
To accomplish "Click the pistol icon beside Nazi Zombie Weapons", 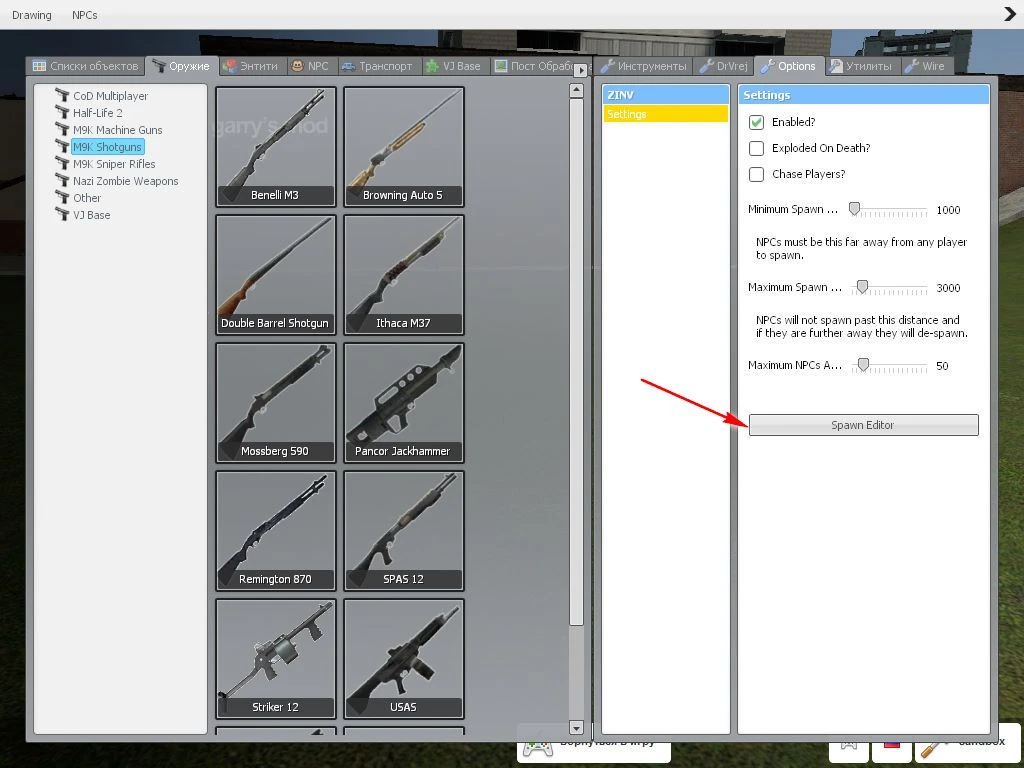I will 63,180.
